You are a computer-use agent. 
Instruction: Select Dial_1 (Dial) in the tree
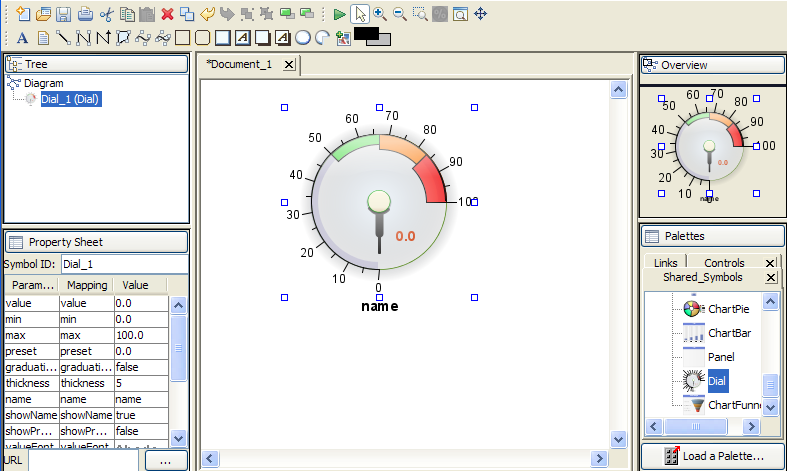[70, 99]
